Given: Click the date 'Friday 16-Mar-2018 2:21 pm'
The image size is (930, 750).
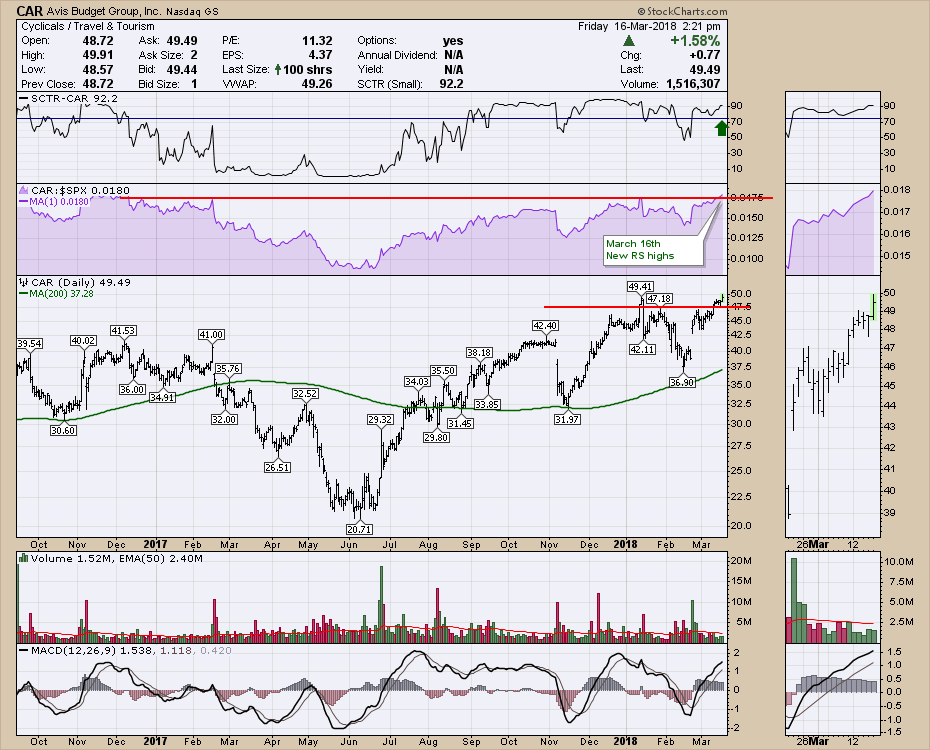Looking at the screenshot, I should click(649, 26).
